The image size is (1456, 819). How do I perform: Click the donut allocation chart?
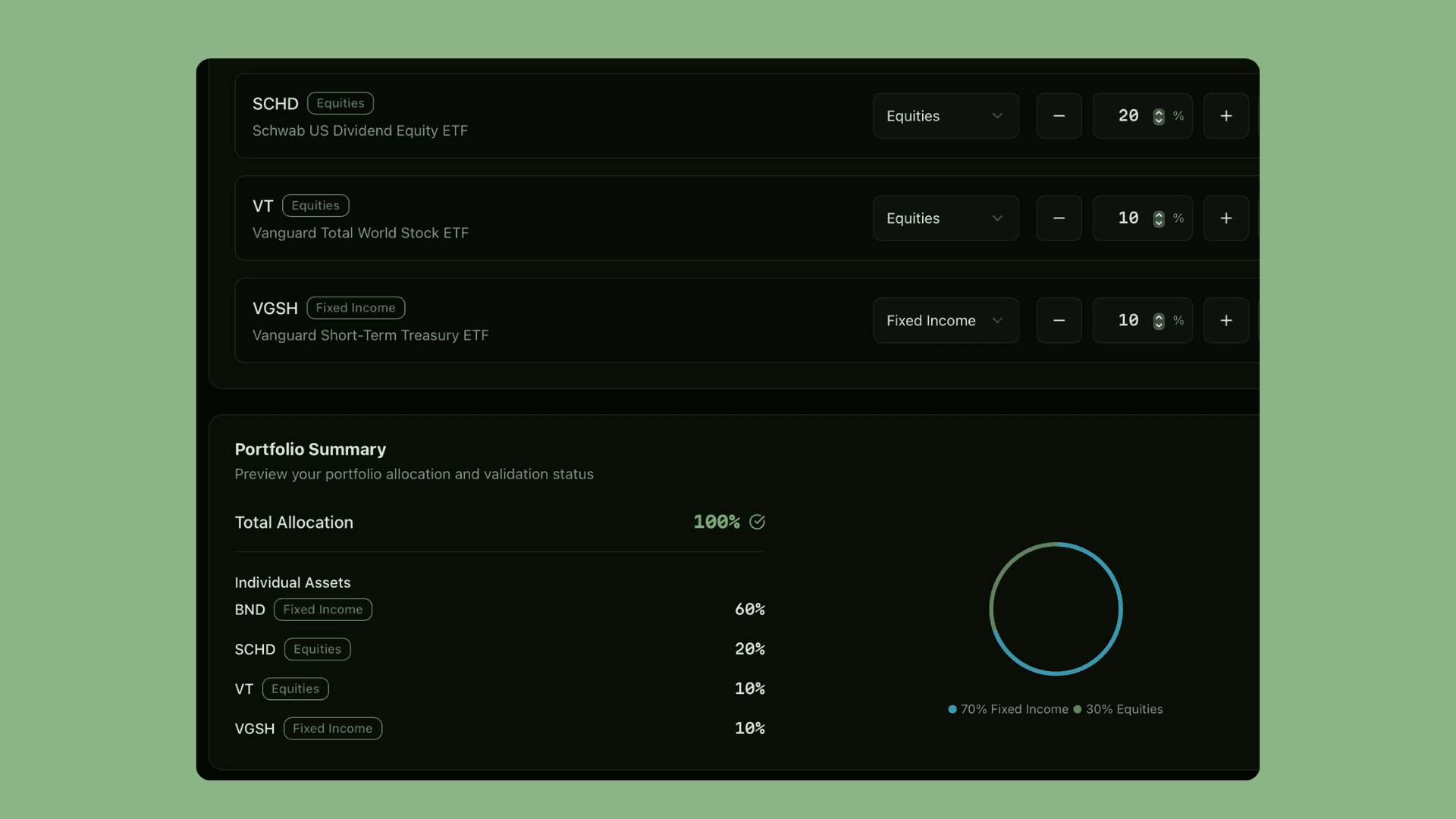pyautogui.click(x=1056, y=609)
